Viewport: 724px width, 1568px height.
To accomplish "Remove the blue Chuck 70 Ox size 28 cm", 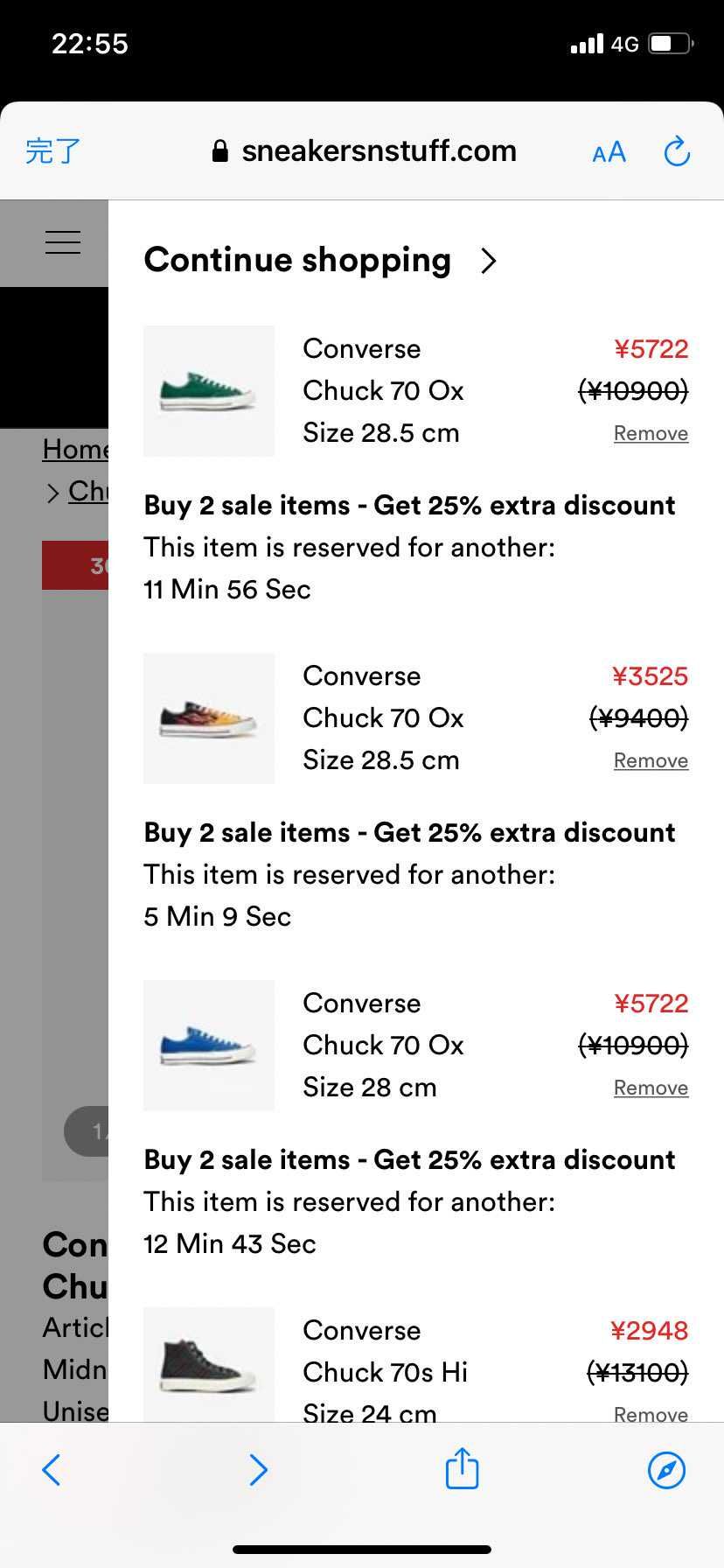I will click(651, 1088).
